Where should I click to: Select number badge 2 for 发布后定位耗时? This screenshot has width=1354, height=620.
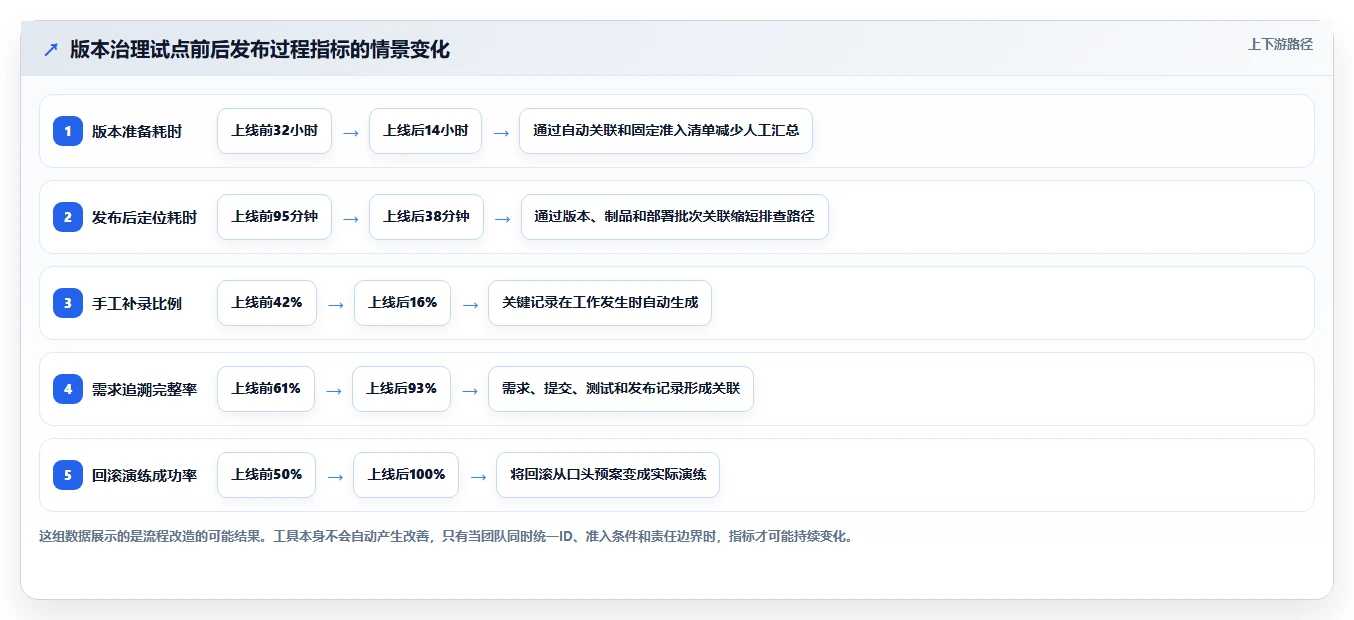pos(68,217)
